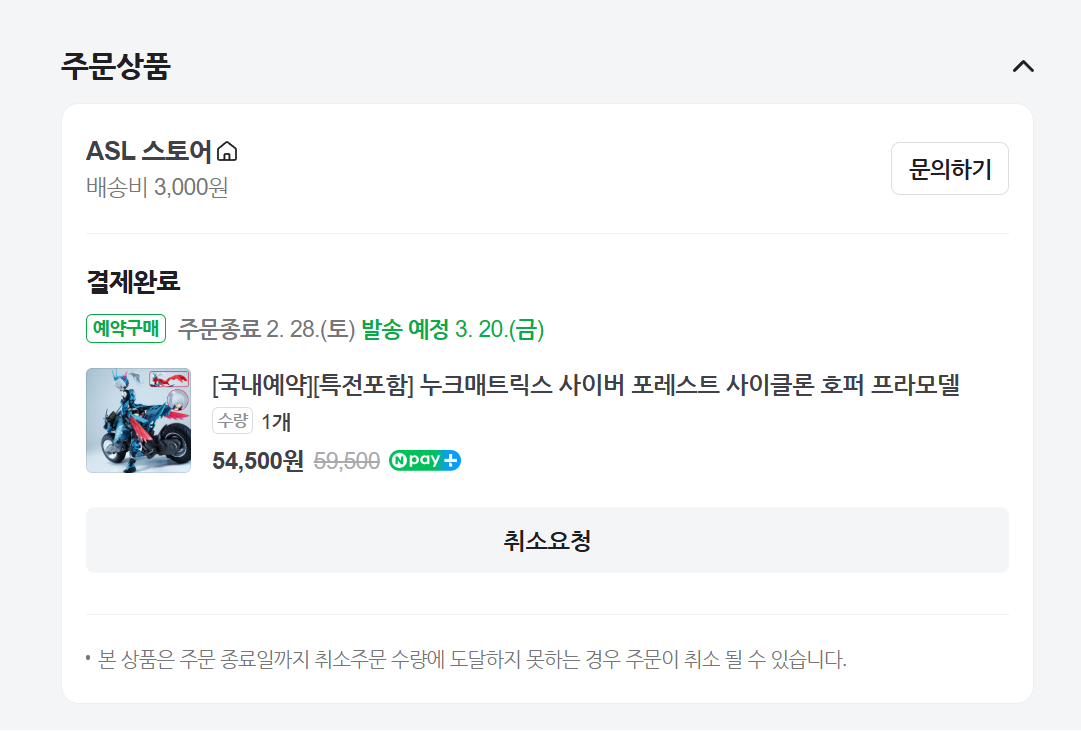This screenshot has height=731, width=1081.
Task: Click the 주문종료 2. 28.(토) date text
Action: 266,329
